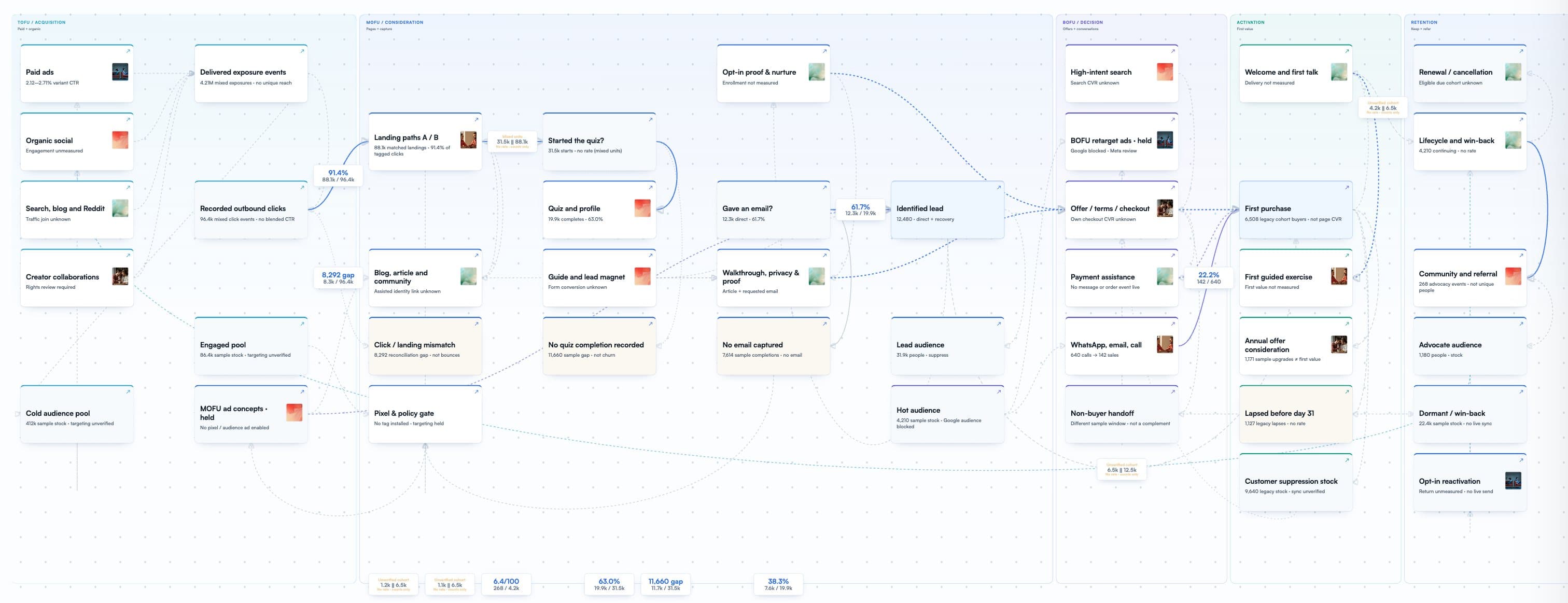Click the ACTIVATION lane heading
The width and height of the screenshot is (1568, 603).
click(x=1250, y=22)
